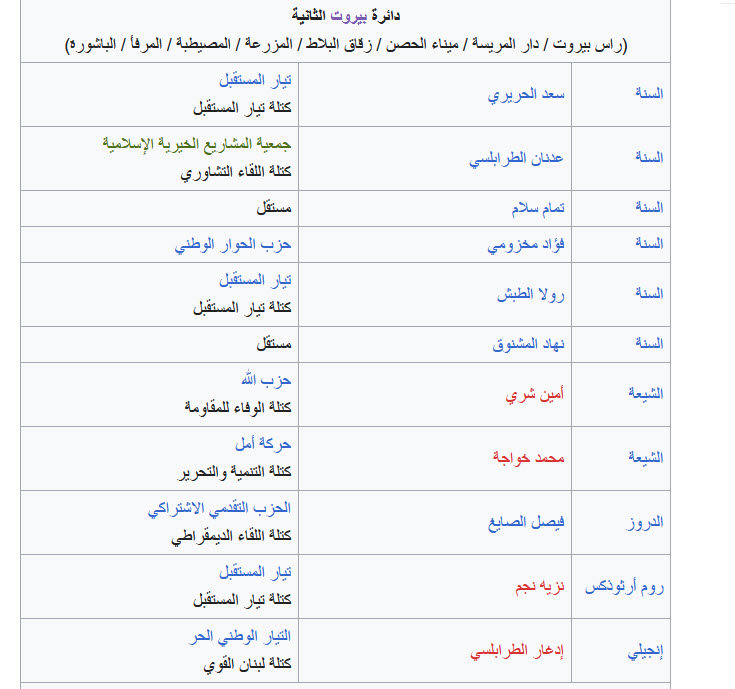735x689 pixels.
Task: Select كتلة تيار المستقبل text in نزيه نجم row
Action: [x=242, y=600]
